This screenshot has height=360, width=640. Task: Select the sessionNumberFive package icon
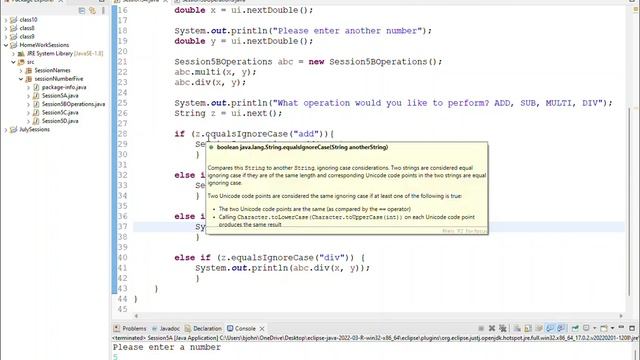click(29, 79)
